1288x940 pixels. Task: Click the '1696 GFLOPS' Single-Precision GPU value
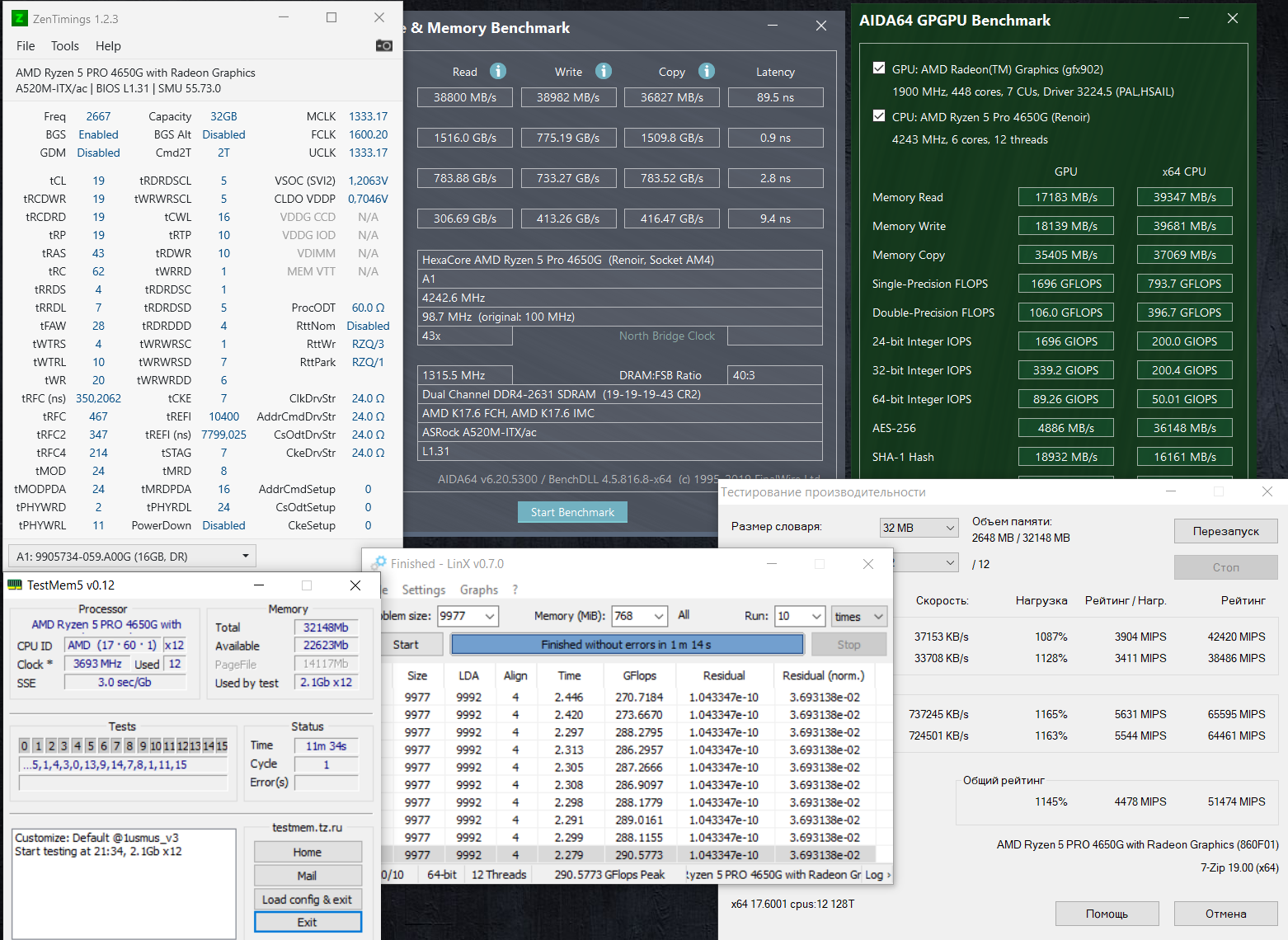point(1066,284)
